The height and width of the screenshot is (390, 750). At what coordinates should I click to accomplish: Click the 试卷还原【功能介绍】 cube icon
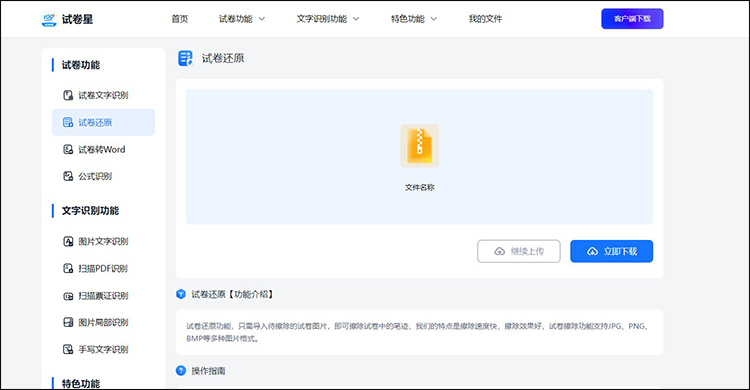pos(181,294)
